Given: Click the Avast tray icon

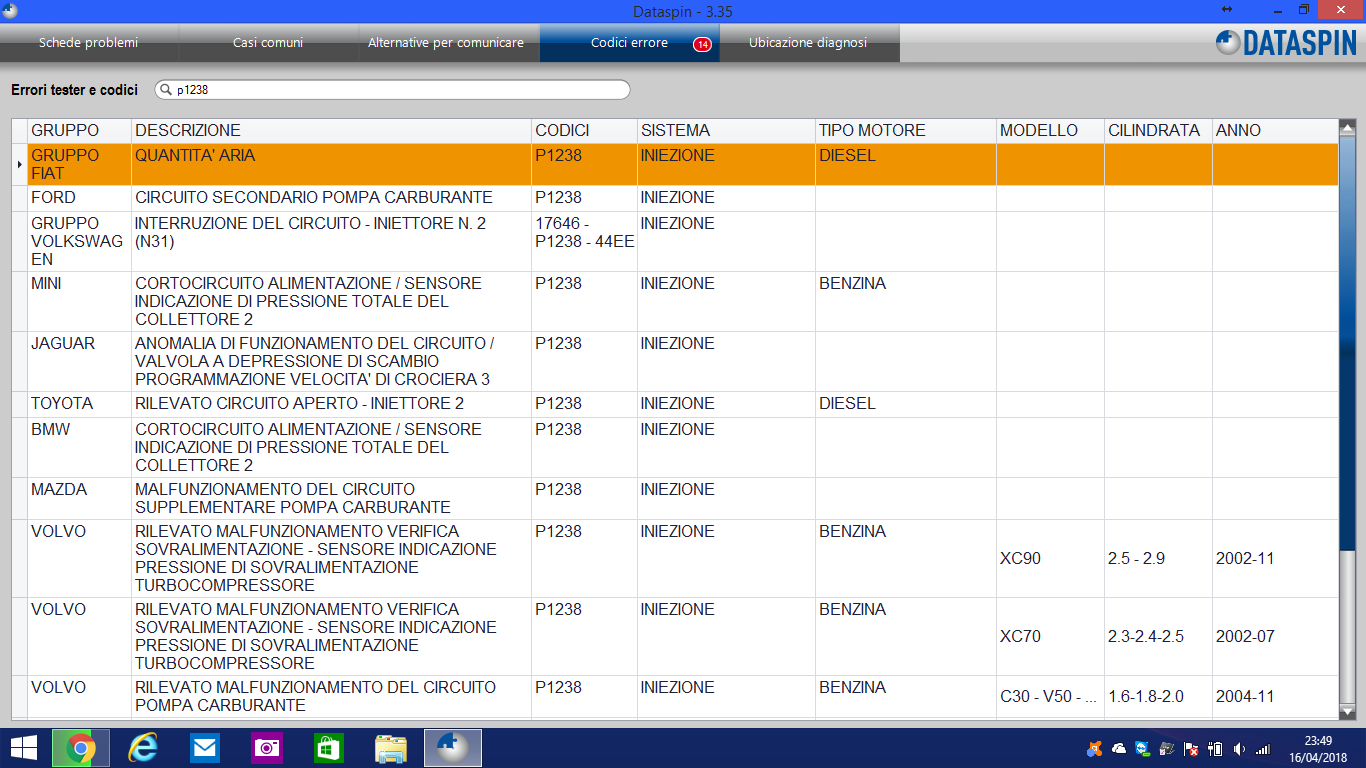Looking at the screenshot, I should 1095,748.
